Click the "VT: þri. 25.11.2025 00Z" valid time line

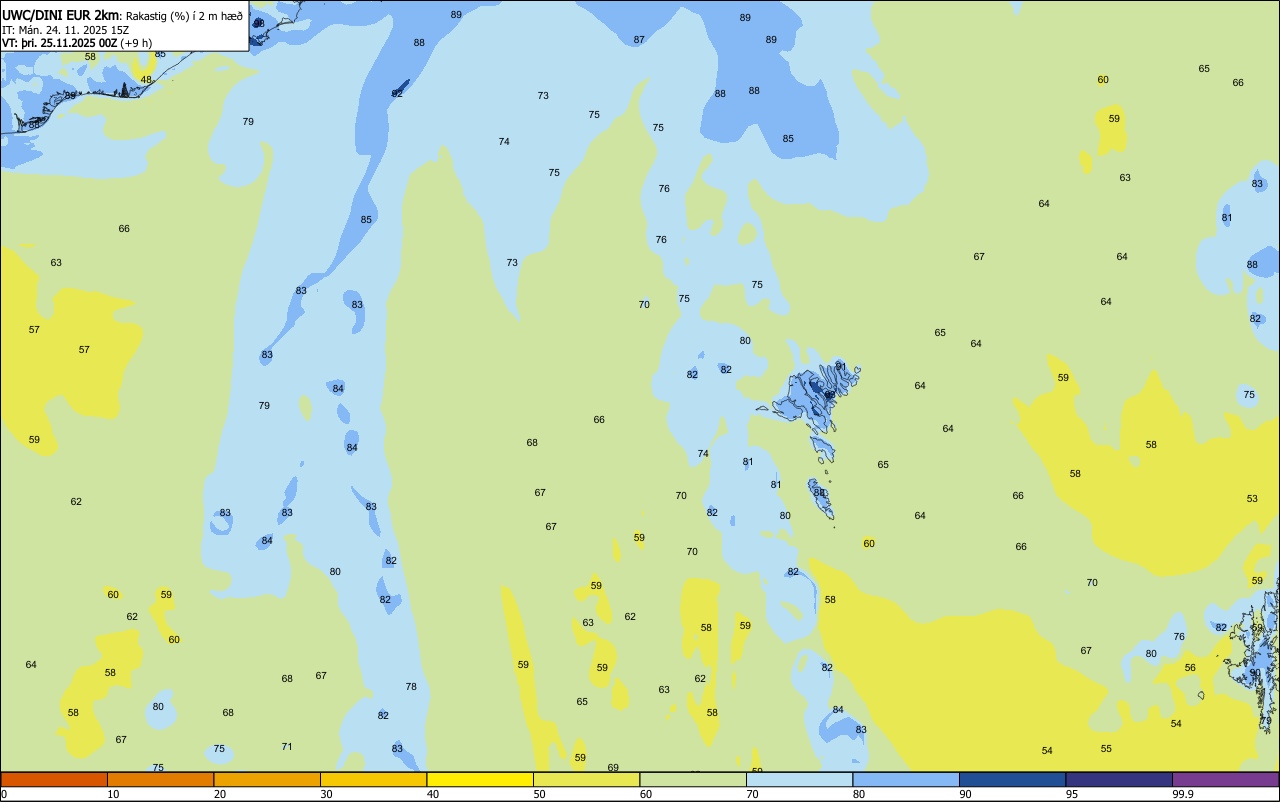click(x=59, y=43)
